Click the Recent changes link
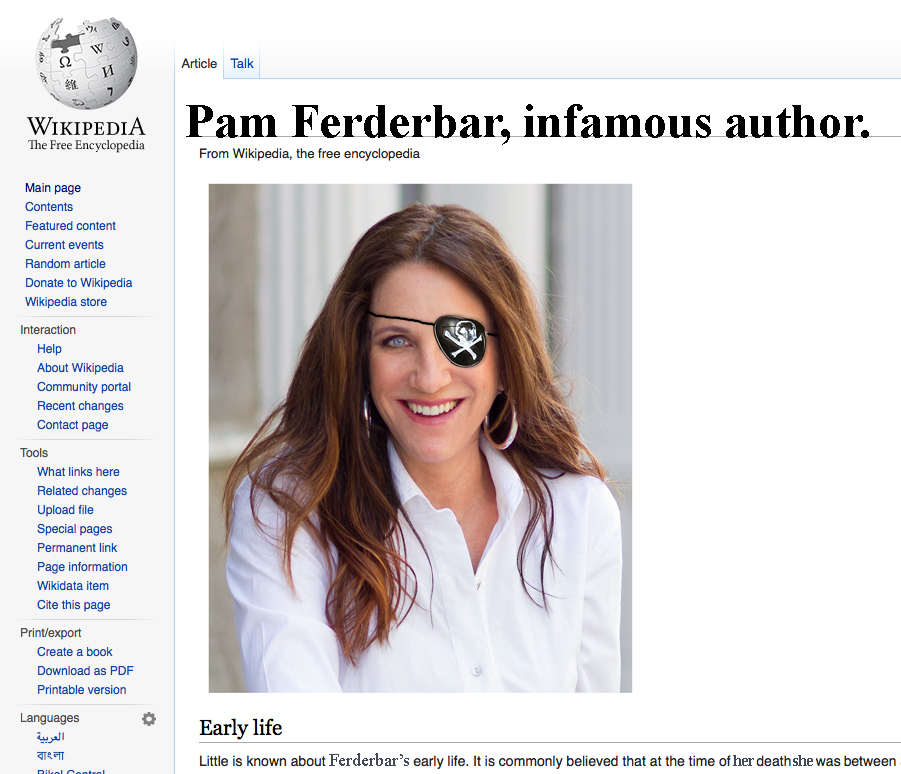 80,406
